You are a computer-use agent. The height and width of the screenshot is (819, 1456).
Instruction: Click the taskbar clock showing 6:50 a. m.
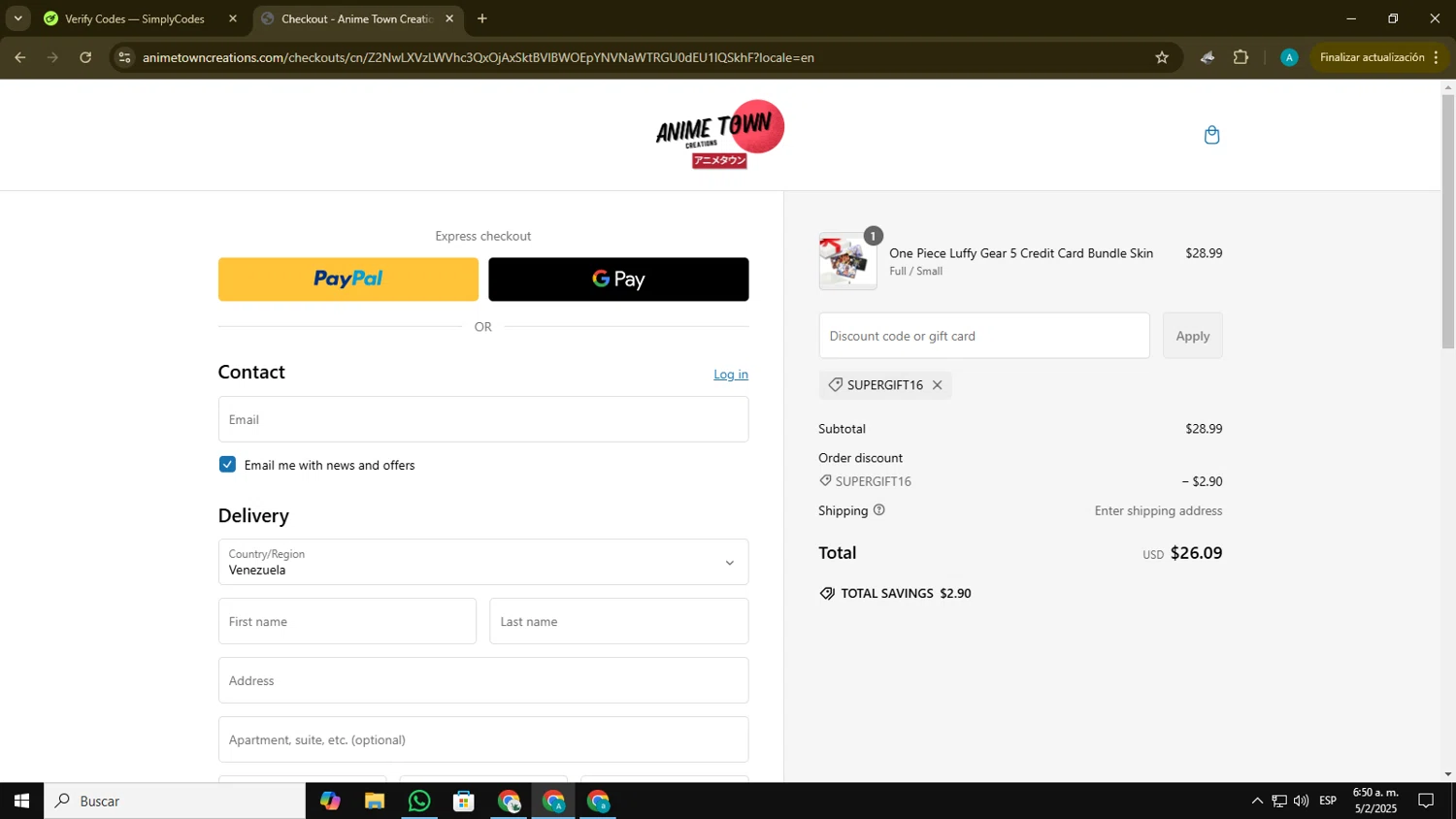[1375, 801]
